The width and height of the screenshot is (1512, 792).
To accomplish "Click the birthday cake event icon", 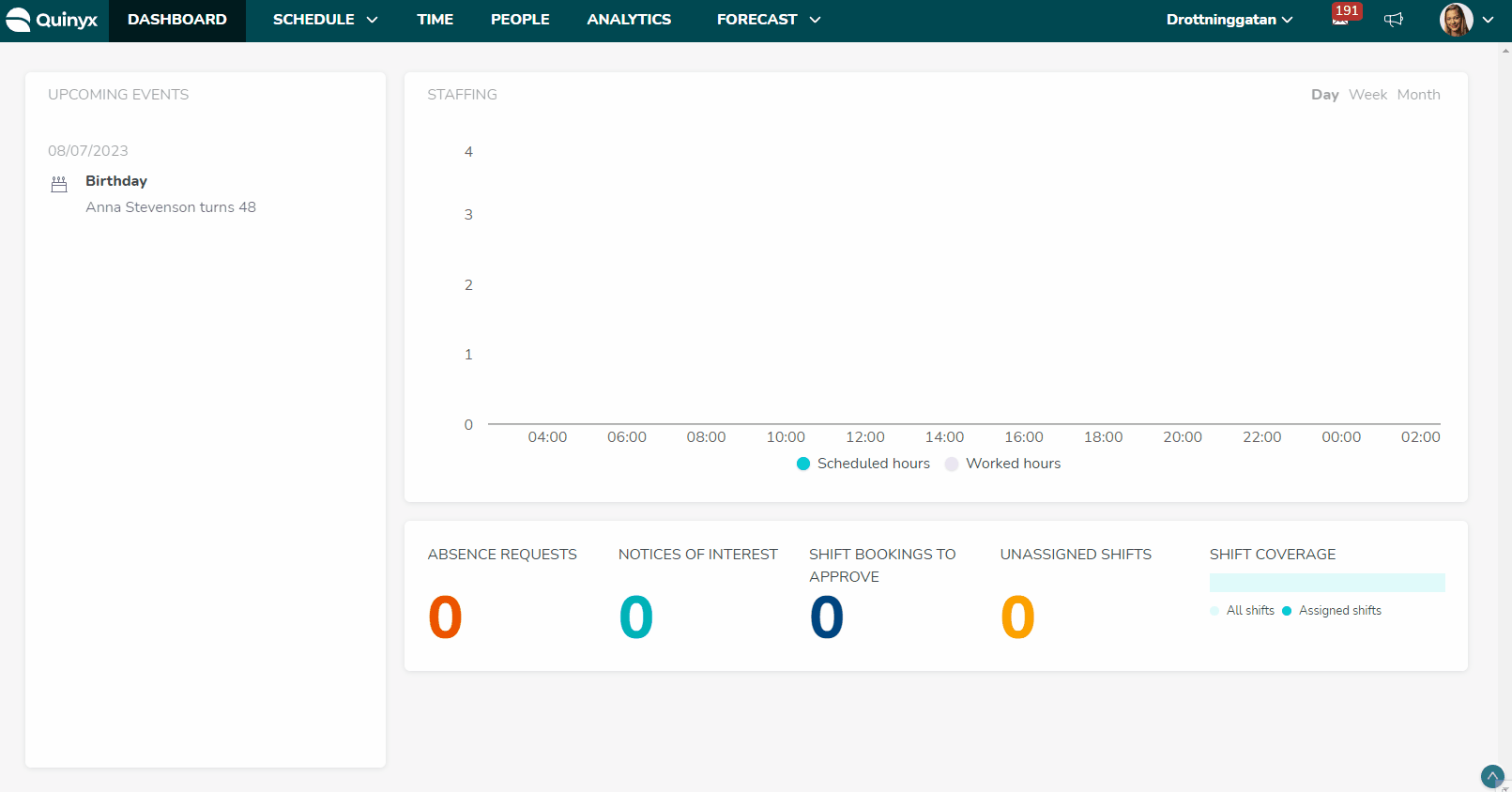I will tap(59, 184).
